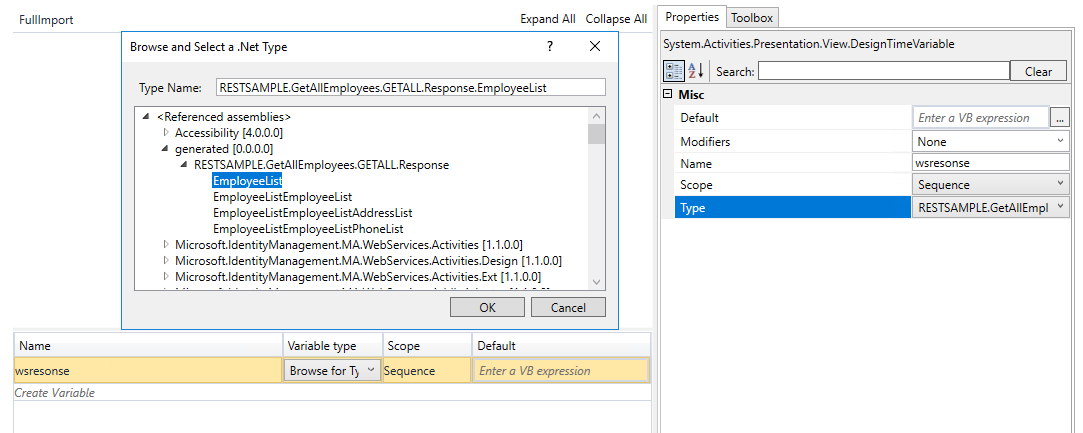
Task: Click the Default VB expression field in Properties
Action: point(981,118)
